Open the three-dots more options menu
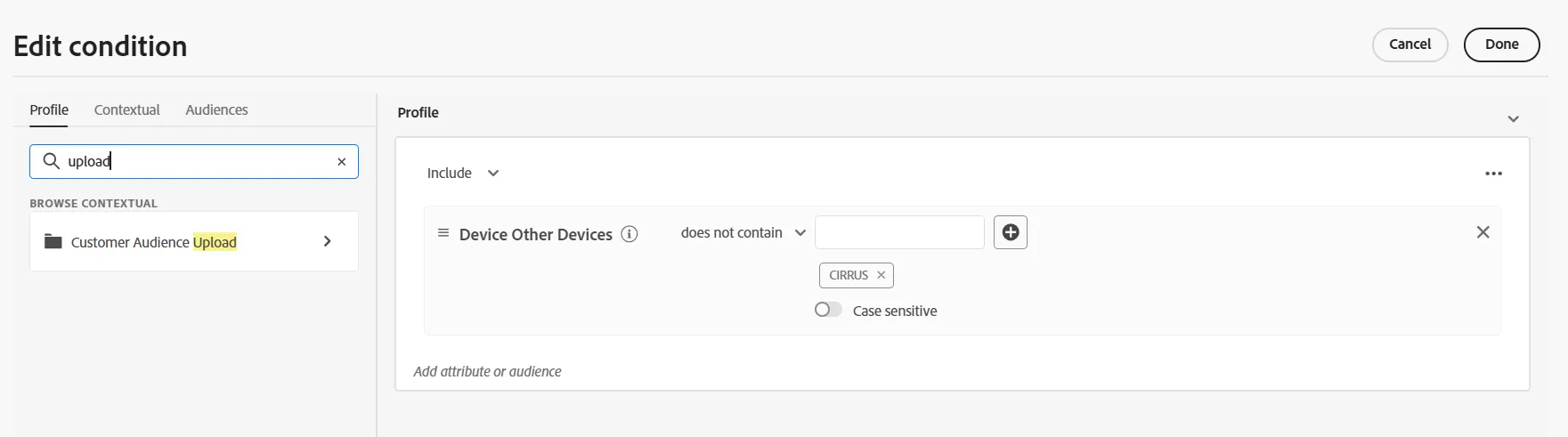This screenshot has height=437, width=1568. click(x=1494, y=174)
